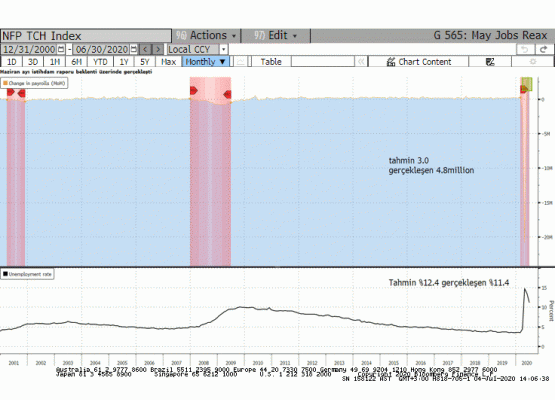
Task: Click the red marker at 2020 recession
Action: [524, 89]
